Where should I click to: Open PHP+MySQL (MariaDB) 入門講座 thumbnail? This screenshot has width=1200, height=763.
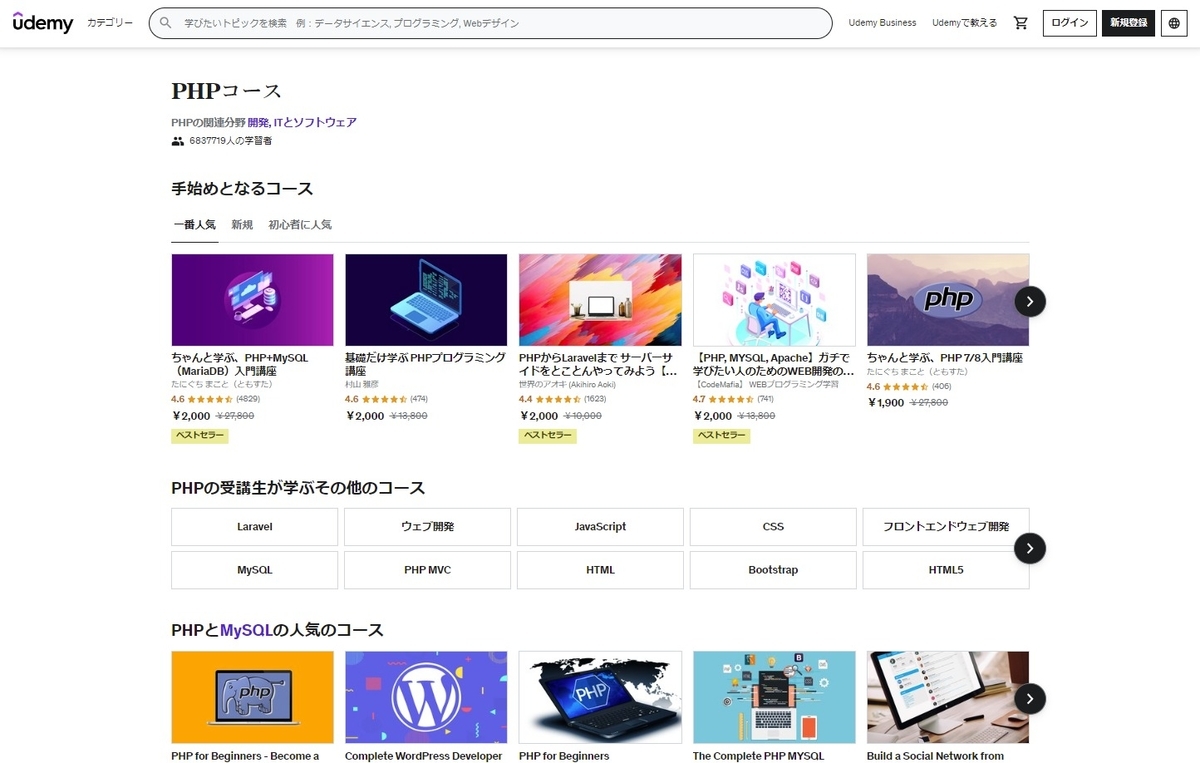(x=252, y=300)
